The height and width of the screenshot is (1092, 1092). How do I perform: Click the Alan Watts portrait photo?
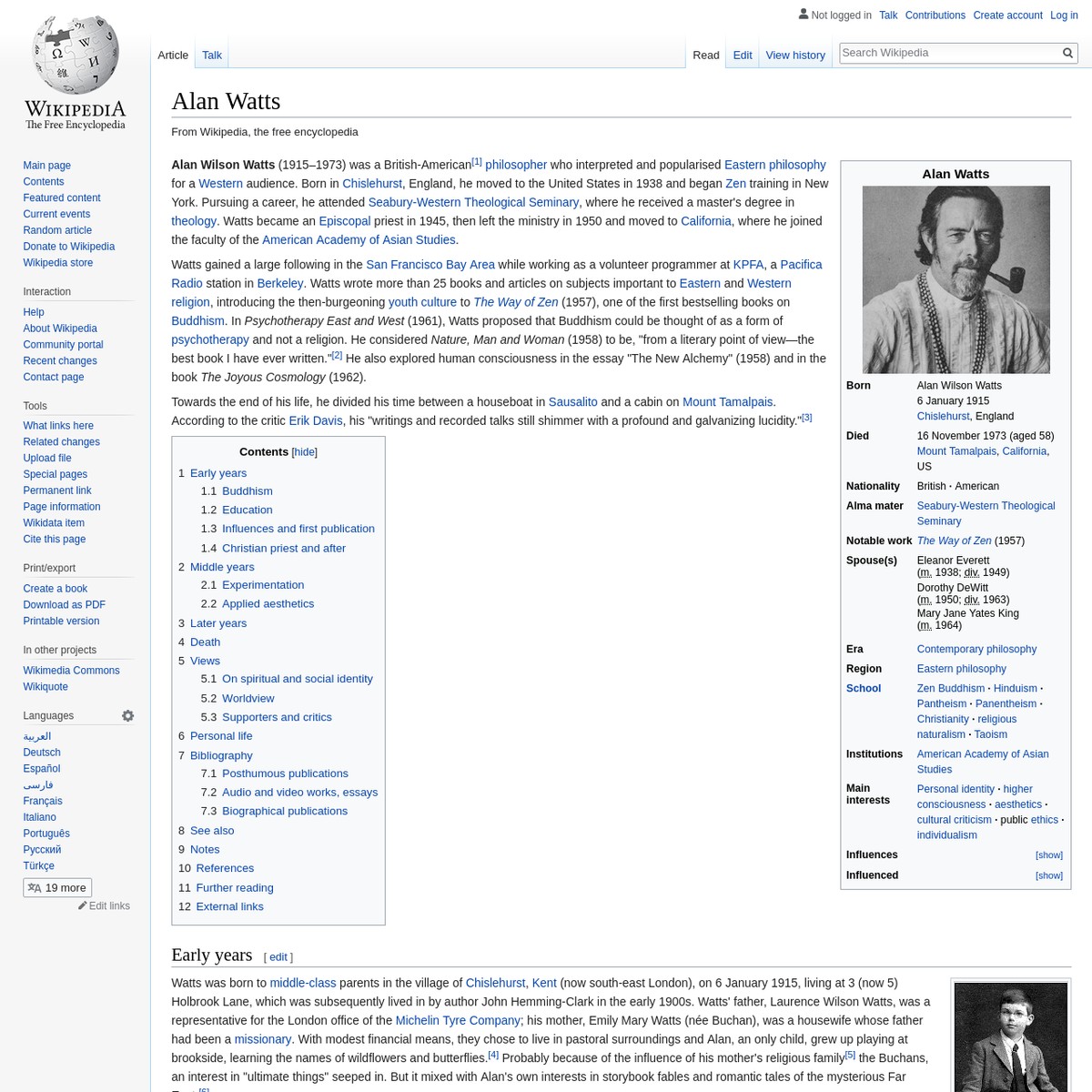coord(955,278)
